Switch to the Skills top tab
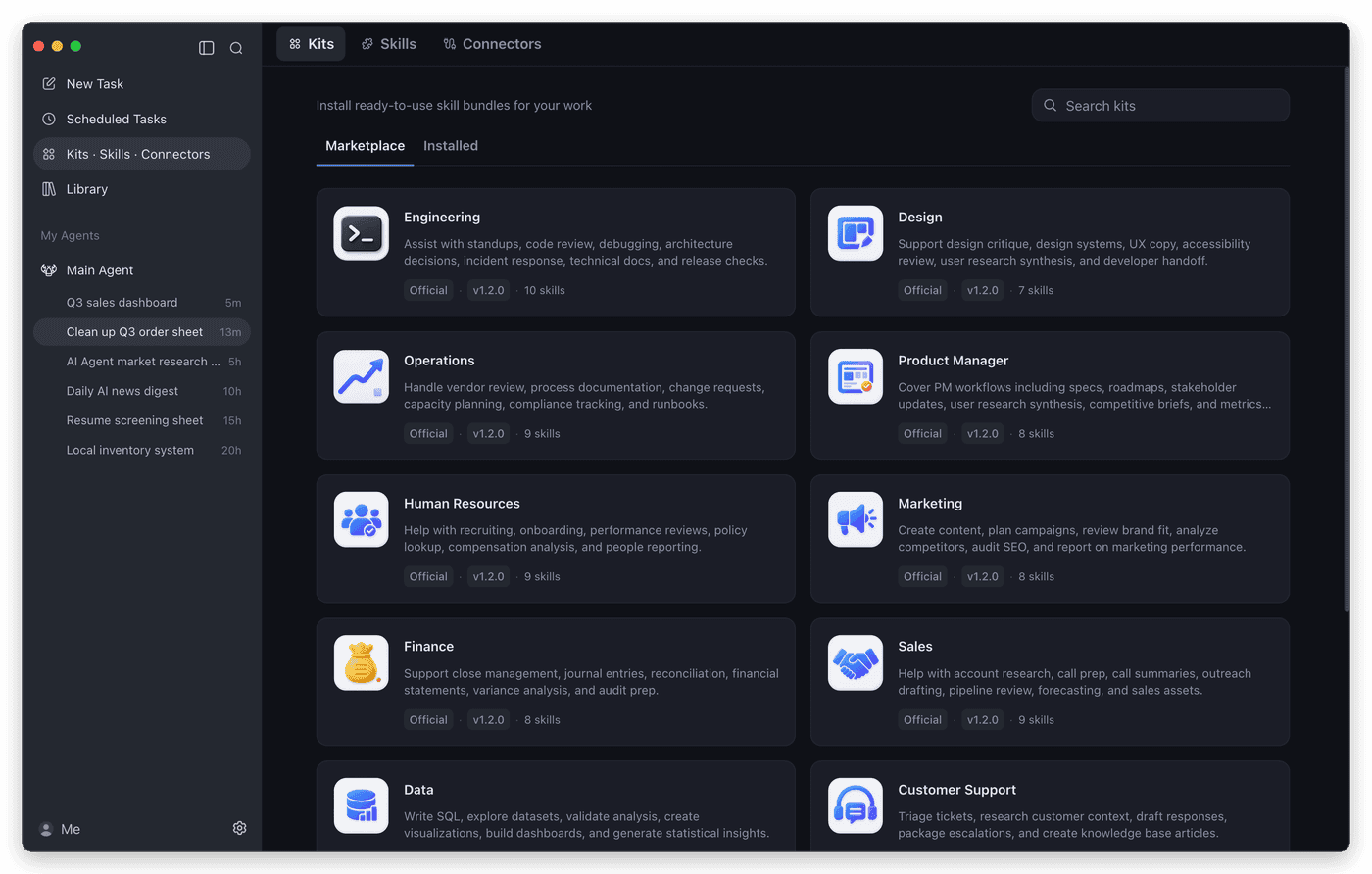Viewport: 1372px width, 874px height. tap(389, 44)
